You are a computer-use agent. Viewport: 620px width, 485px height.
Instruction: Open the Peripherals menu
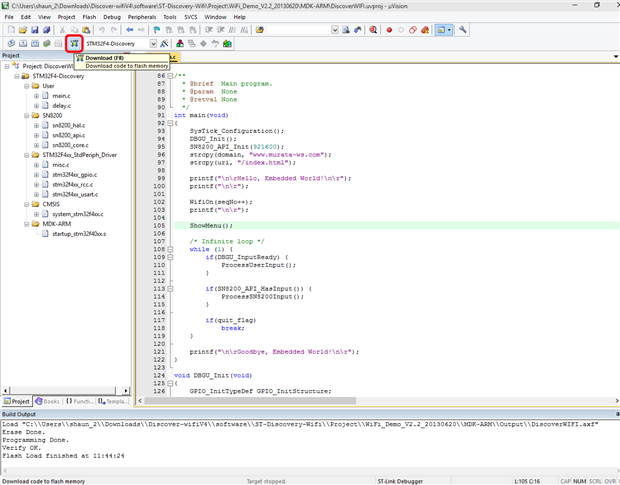click(140, 17)
